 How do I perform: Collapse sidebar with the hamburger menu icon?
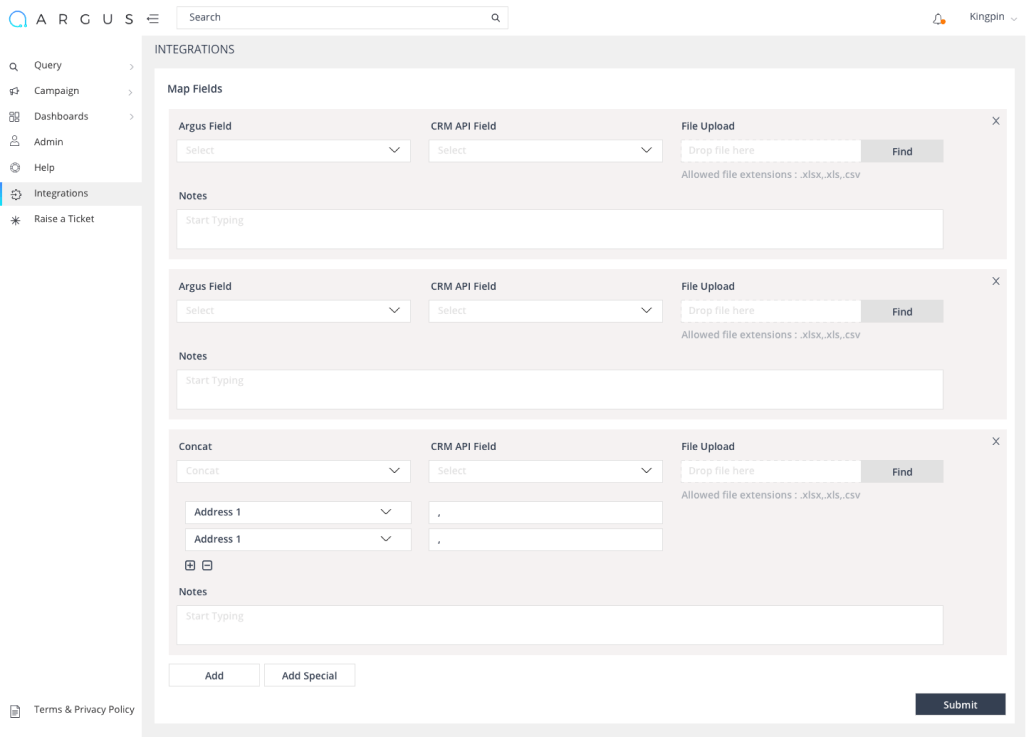point(153,19)
